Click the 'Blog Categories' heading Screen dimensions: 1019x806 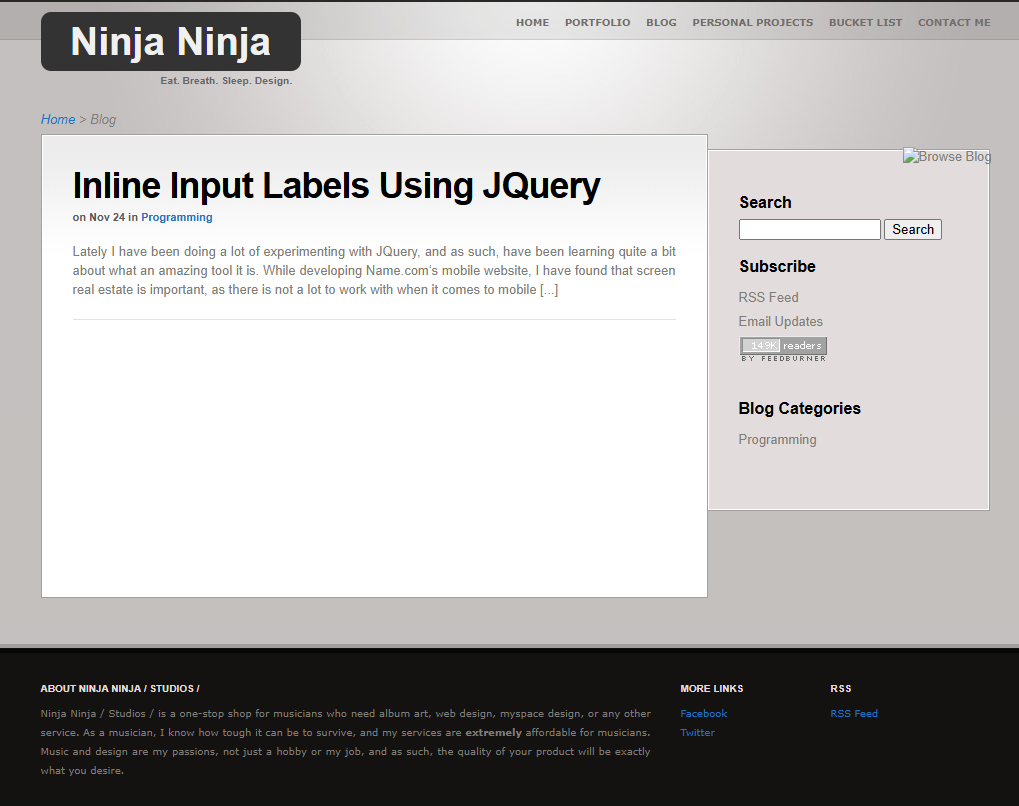tap(799, 408)
